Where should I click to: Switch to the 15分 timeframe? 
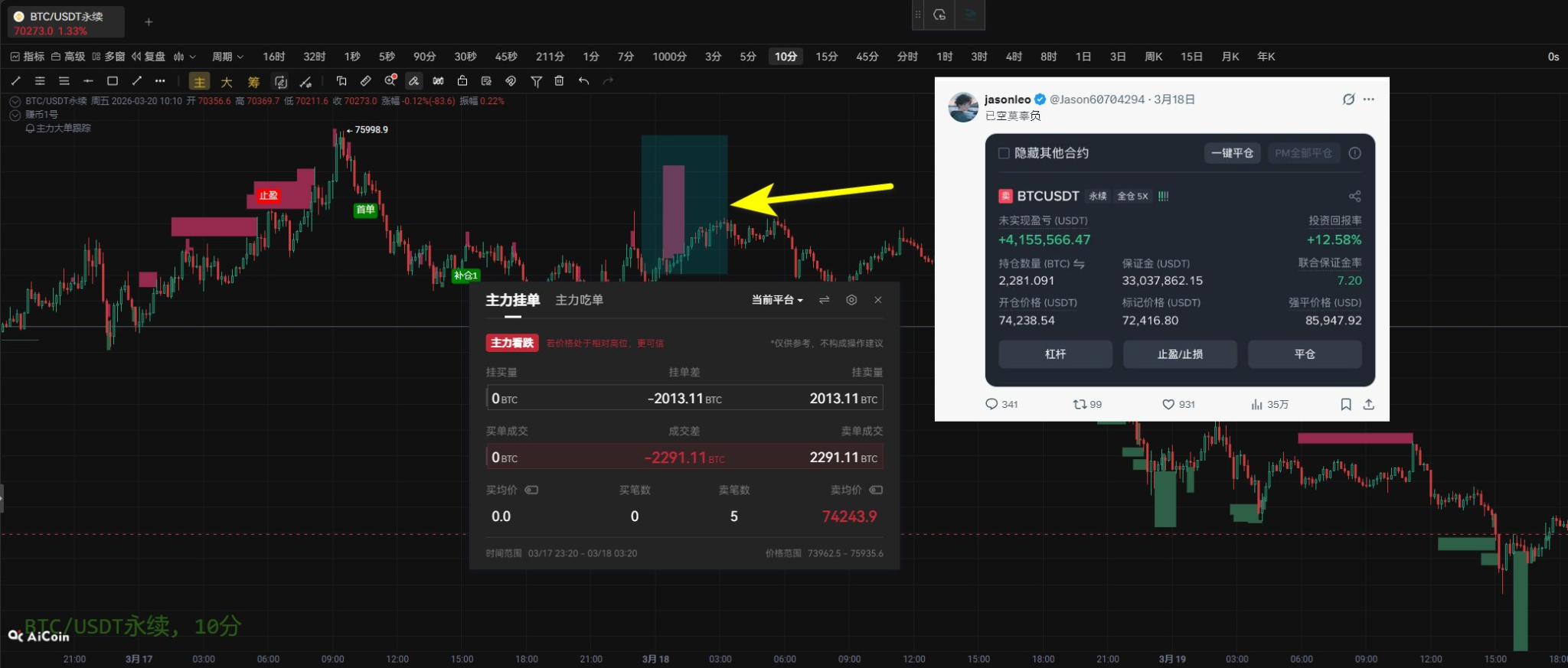click(x=827, y=57)
